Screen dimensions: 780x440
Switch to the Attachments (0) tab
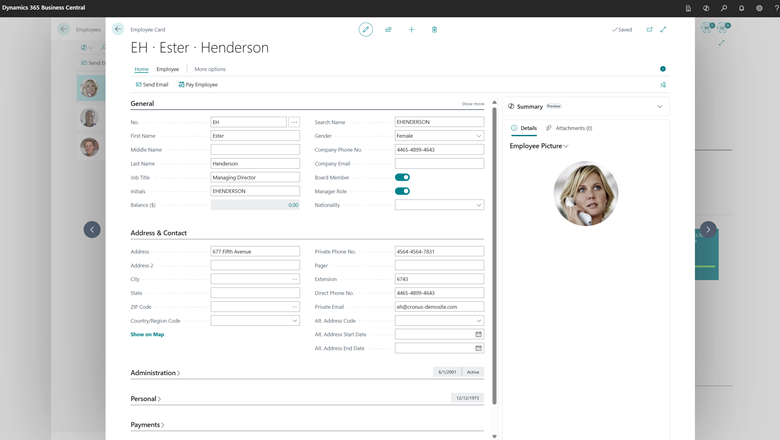pos(569,128)
